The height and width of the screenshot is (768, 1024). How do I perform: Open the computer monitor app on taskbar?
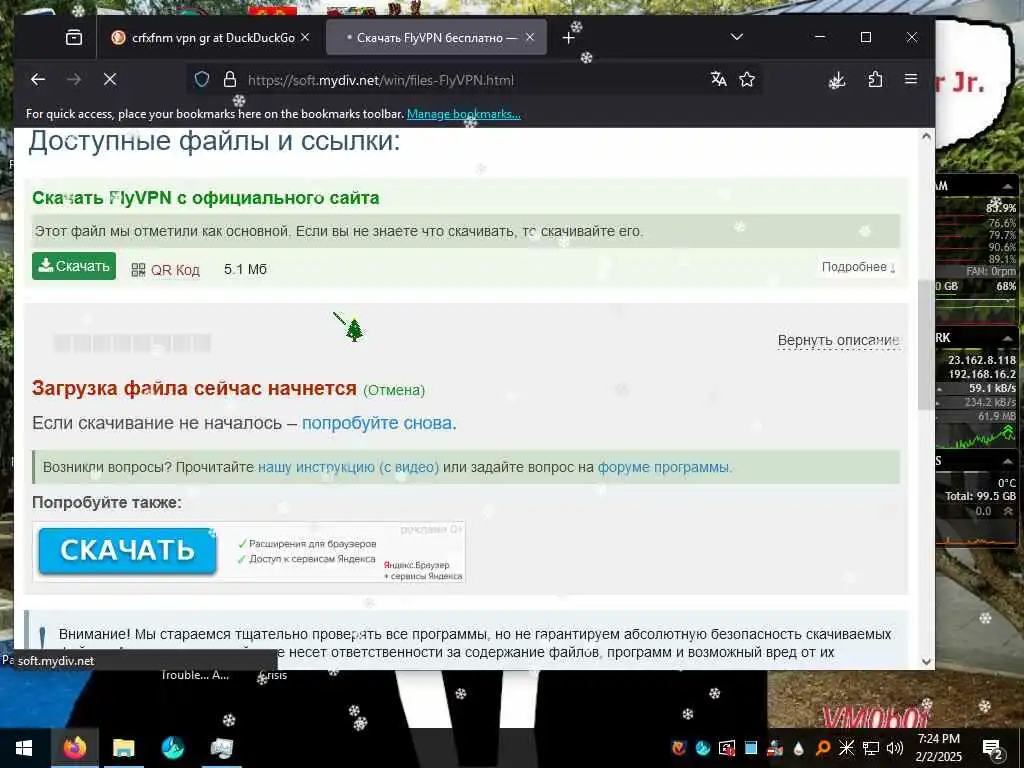222,748
